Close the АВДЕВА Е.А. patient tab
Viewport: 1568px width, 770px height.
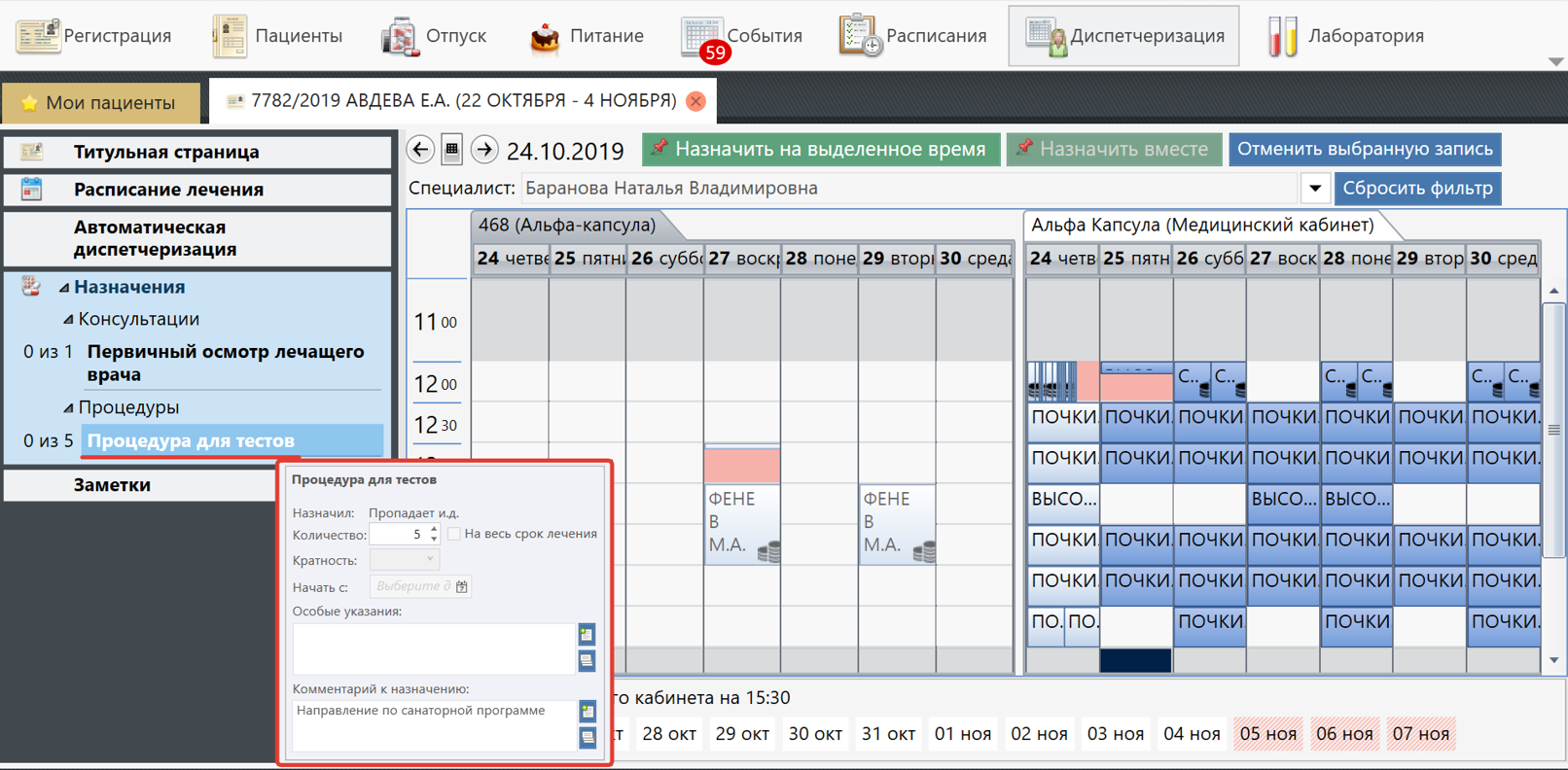click(x=695, y=101)
